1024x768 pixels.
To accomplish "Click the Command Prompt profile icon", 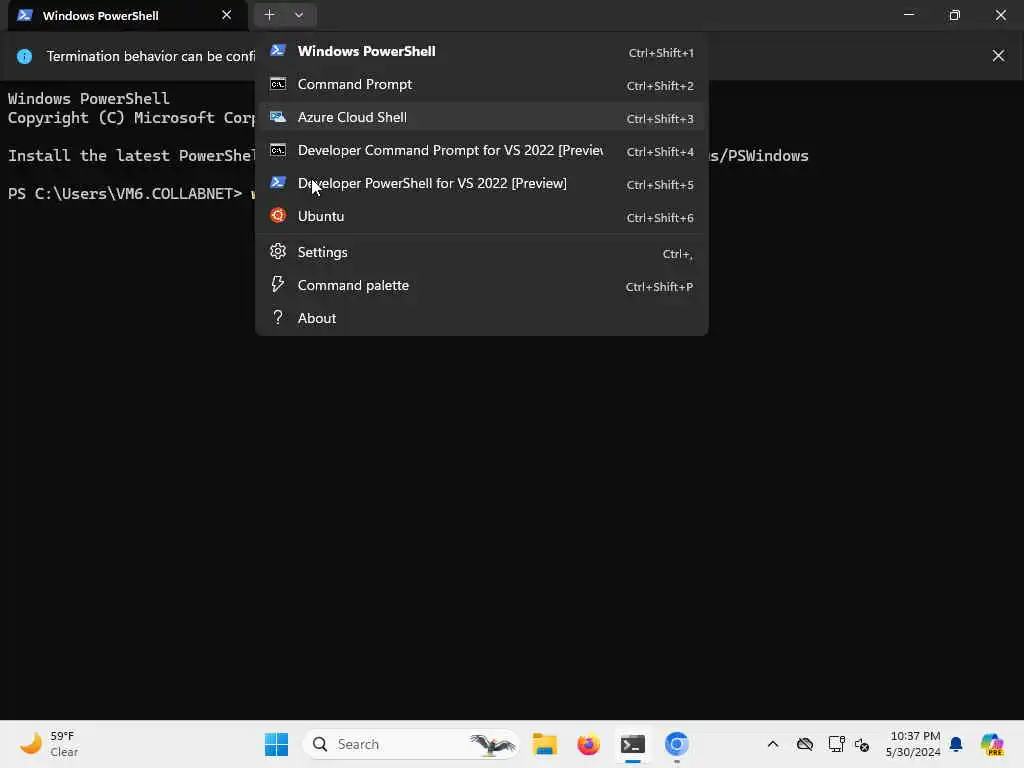I will coord(278,84).
